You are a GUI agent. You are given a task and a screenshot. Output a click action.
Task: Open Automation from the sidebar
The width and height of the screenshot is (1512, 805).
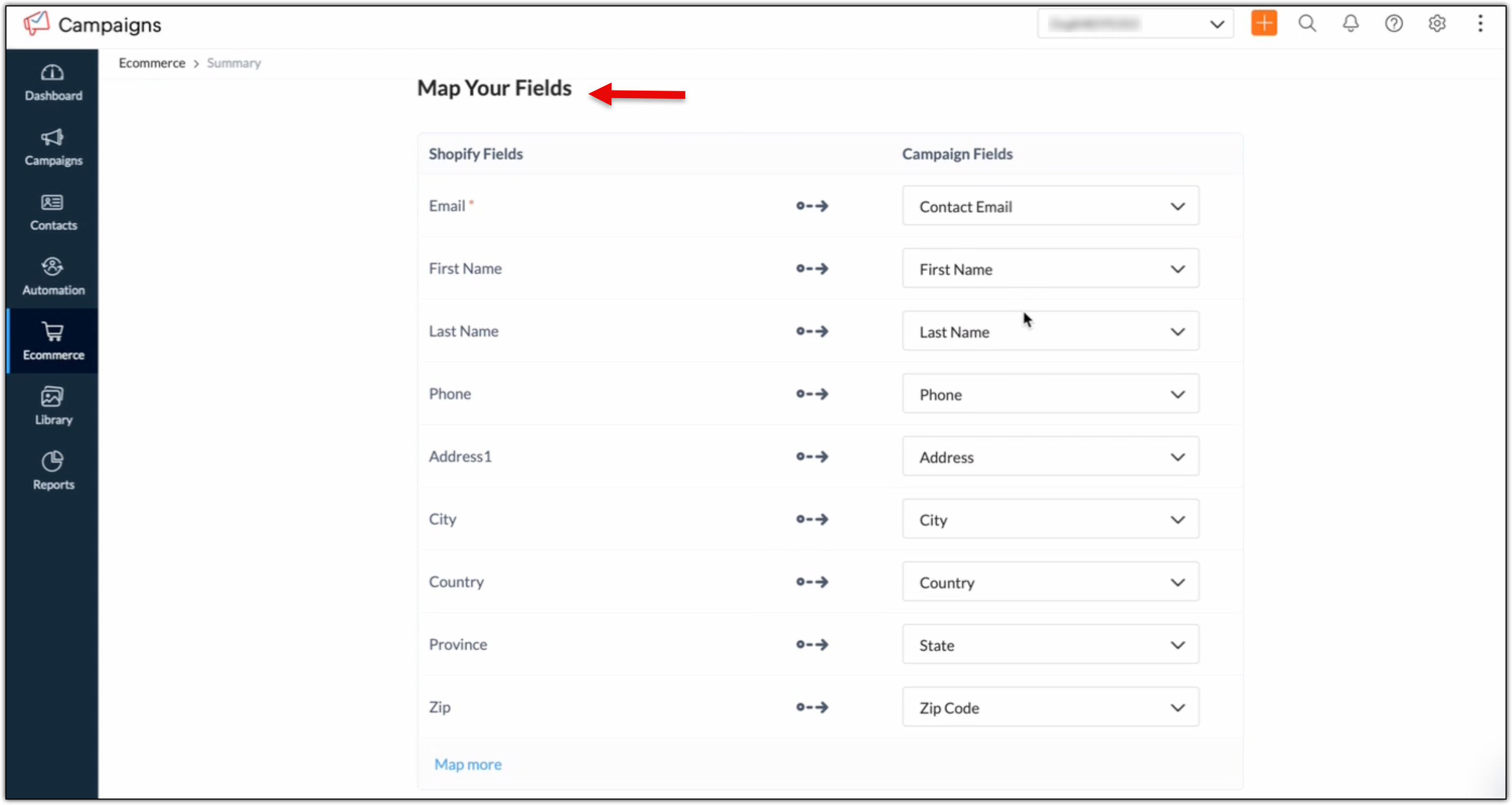tap(53, 276)
